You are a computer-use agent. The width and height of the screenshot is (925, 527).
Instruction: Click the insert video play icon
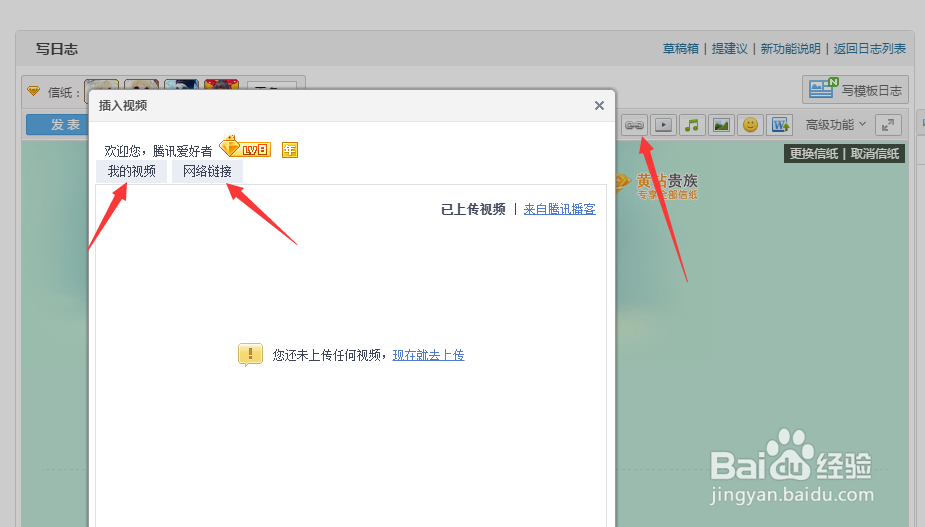(x=663, y=125)
